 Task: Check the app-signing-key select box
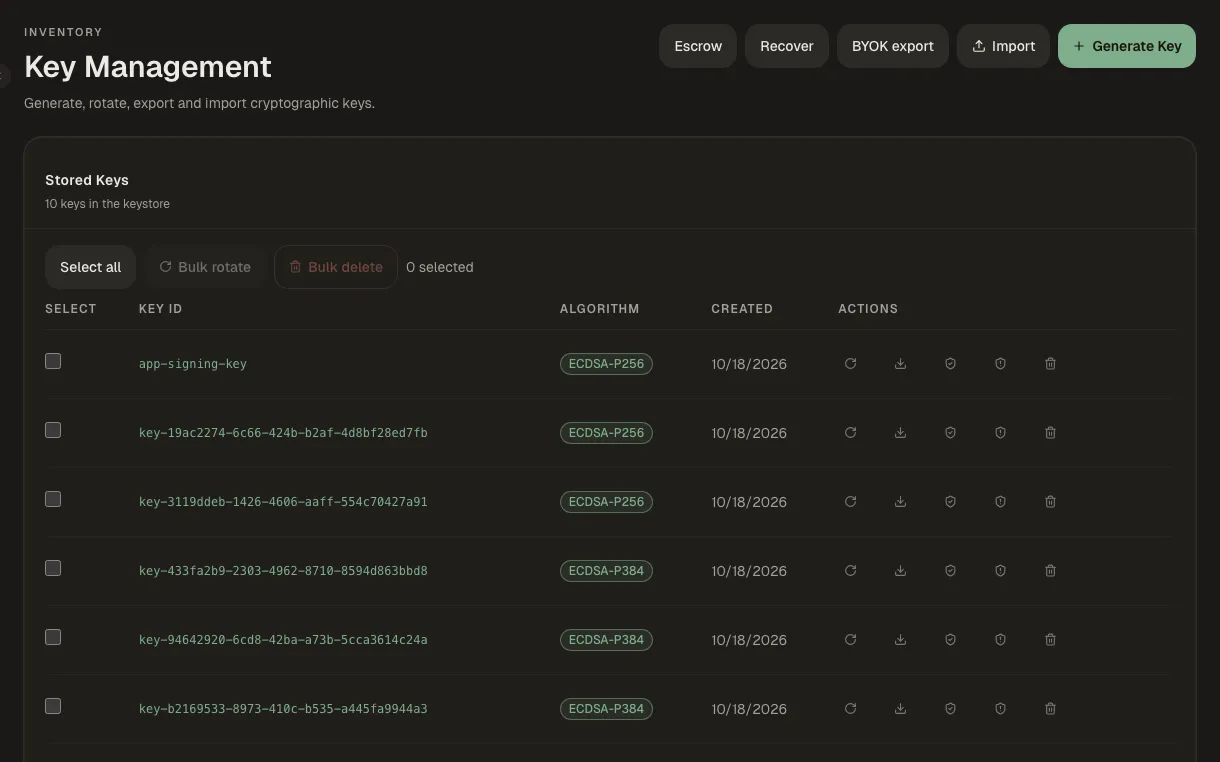[x=53, y=361]
